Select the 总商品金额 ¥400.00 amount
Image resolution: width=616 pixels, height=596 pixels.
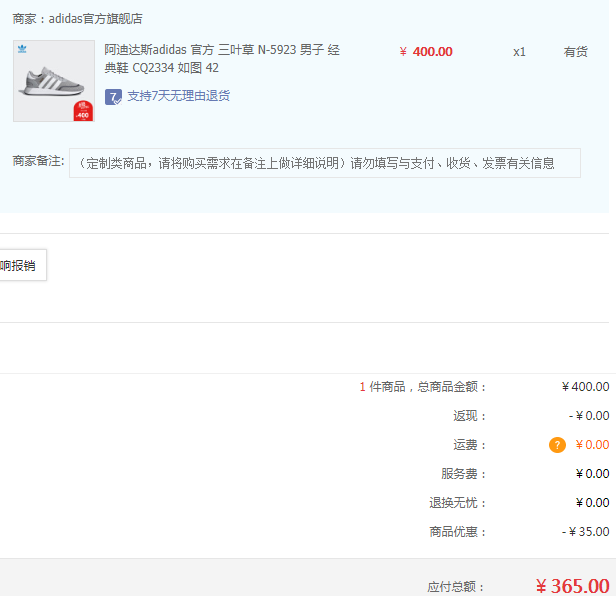click(x=585, y=387)
